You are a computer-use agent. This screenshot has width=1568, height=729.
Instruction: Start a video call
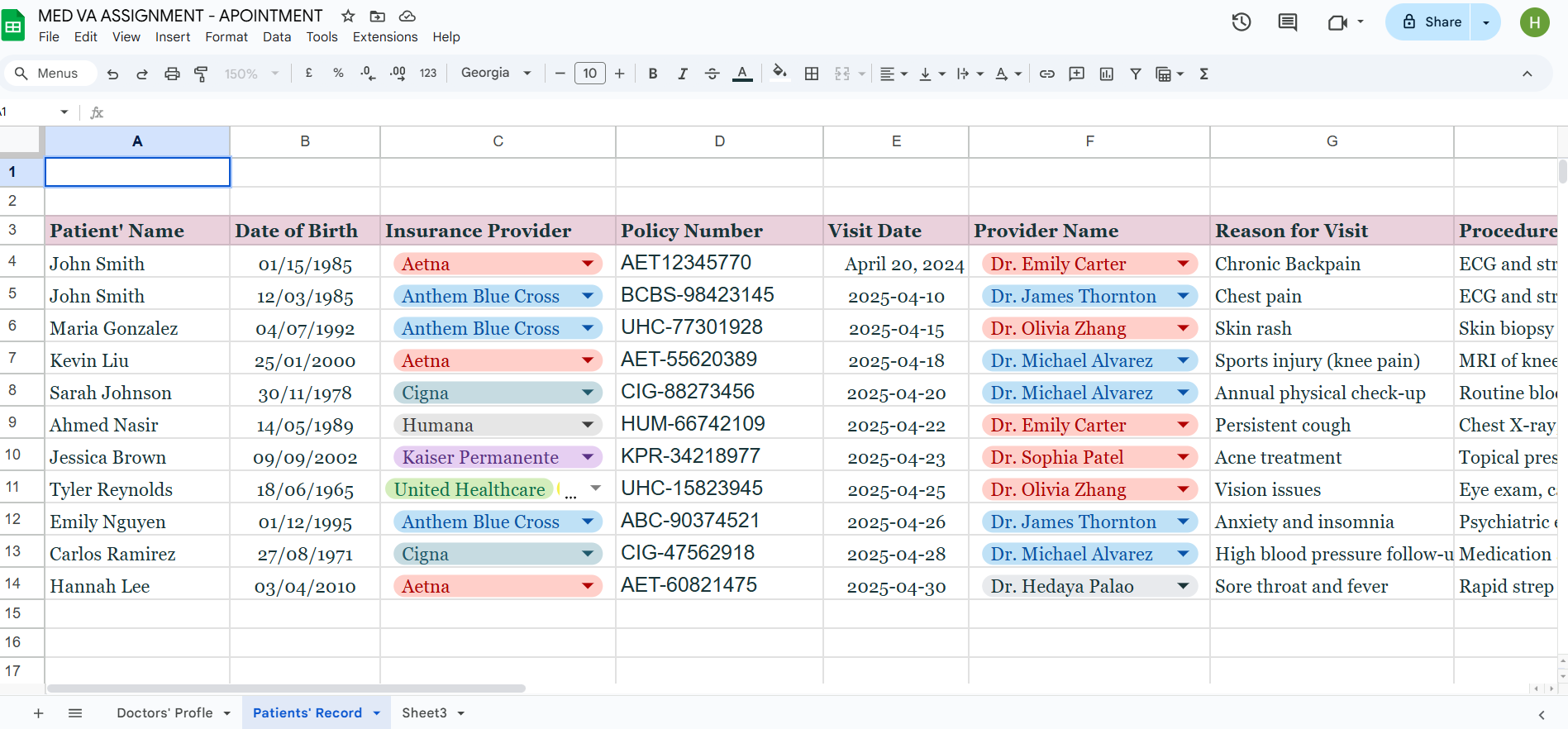(1337, 22)
